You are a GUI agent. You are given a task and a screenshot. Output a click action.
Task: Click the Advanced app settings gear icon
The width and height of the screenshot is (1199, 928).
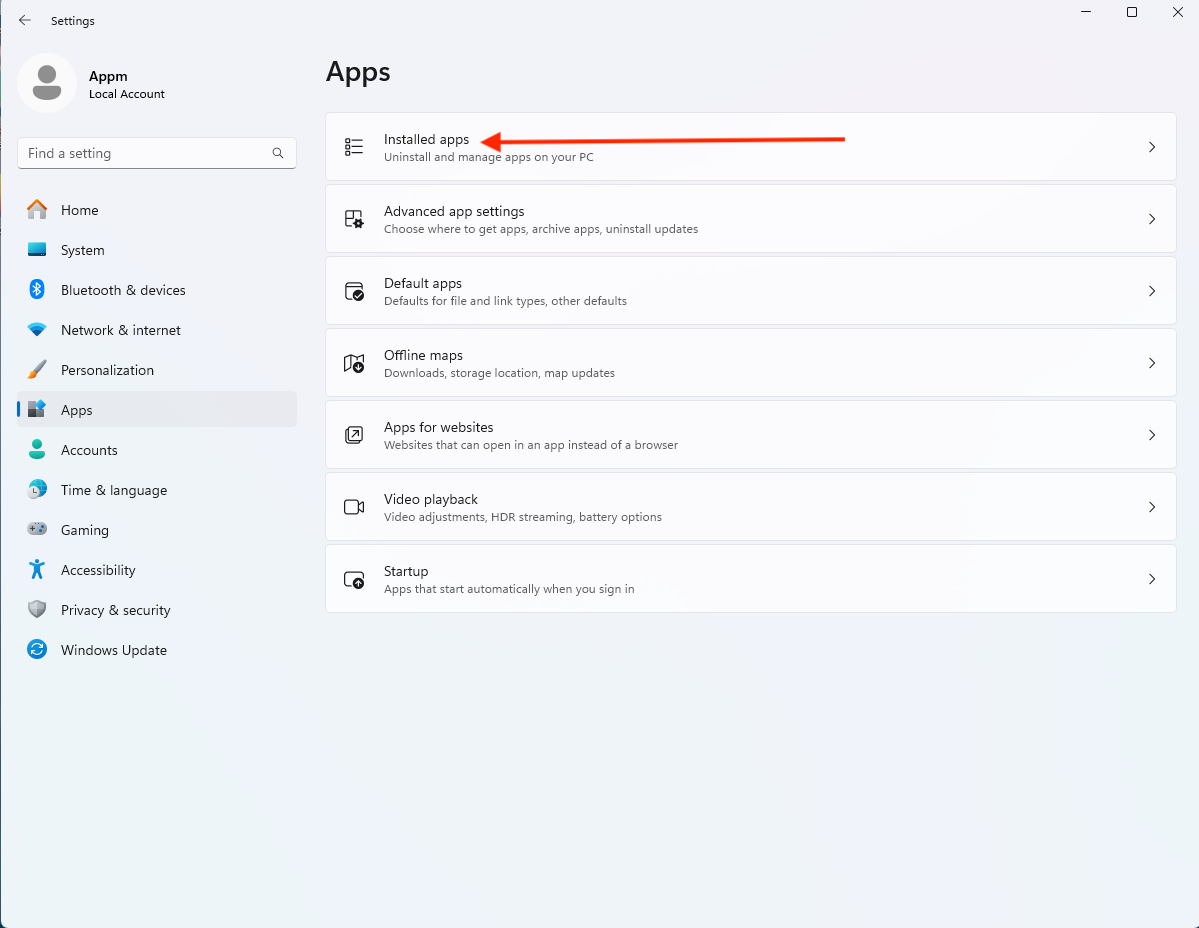tap(353, 218)
